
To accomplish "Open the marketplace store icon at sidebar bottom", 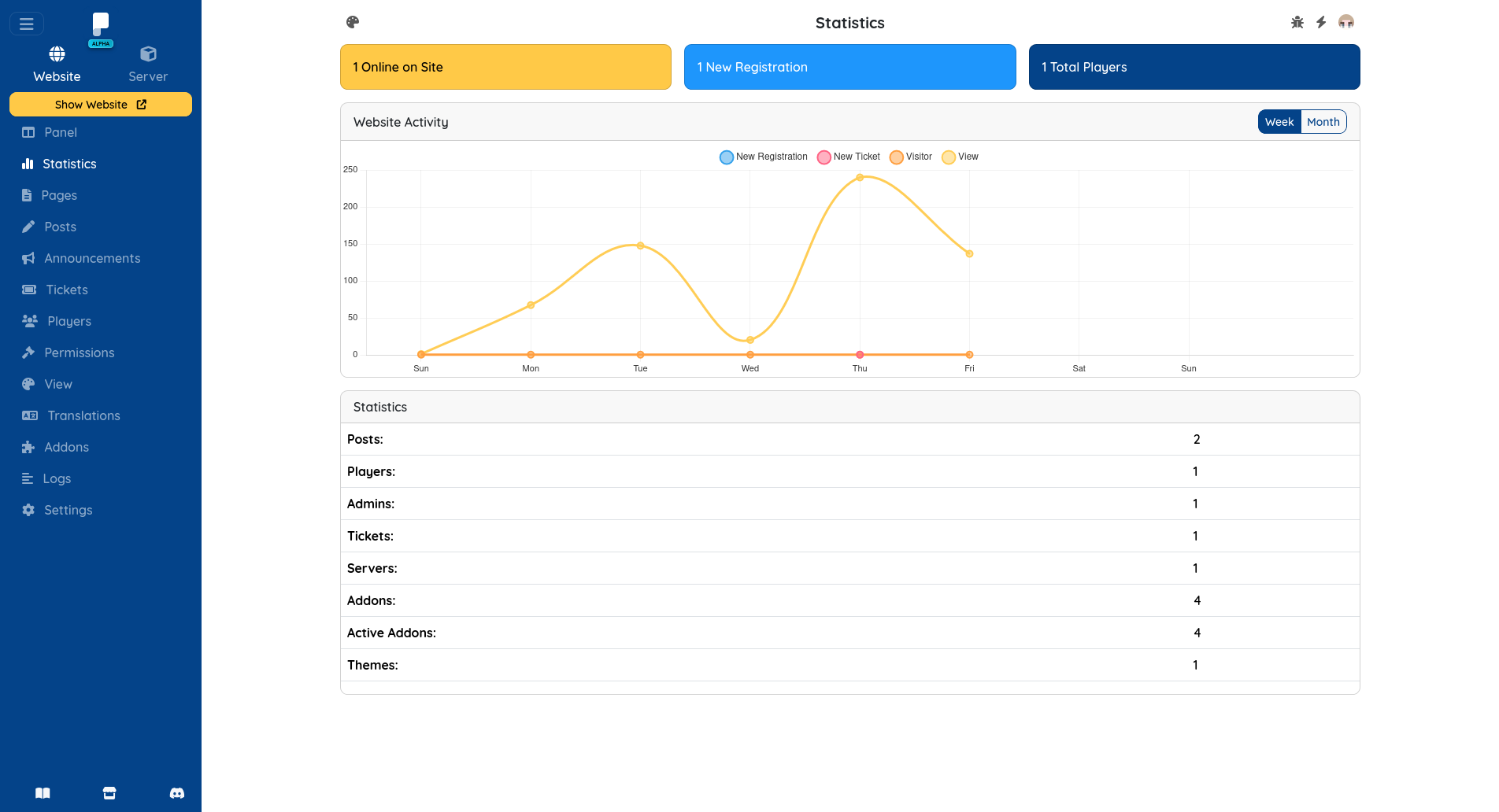I will pyautogui.click(x=109, y=792).
